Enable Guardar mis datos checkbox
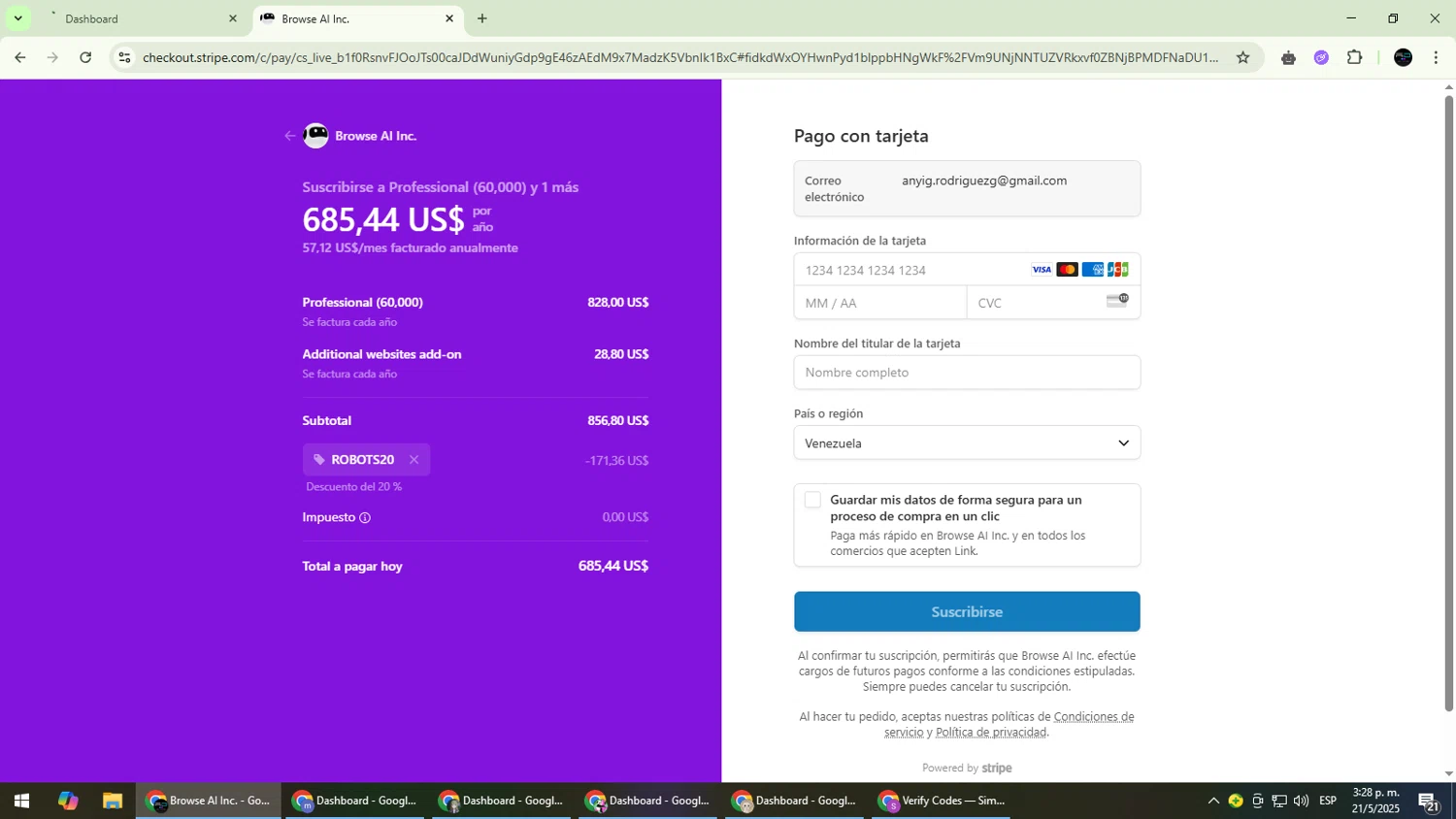This screenshot has height=819, width=1456. [x=812, y=500]
